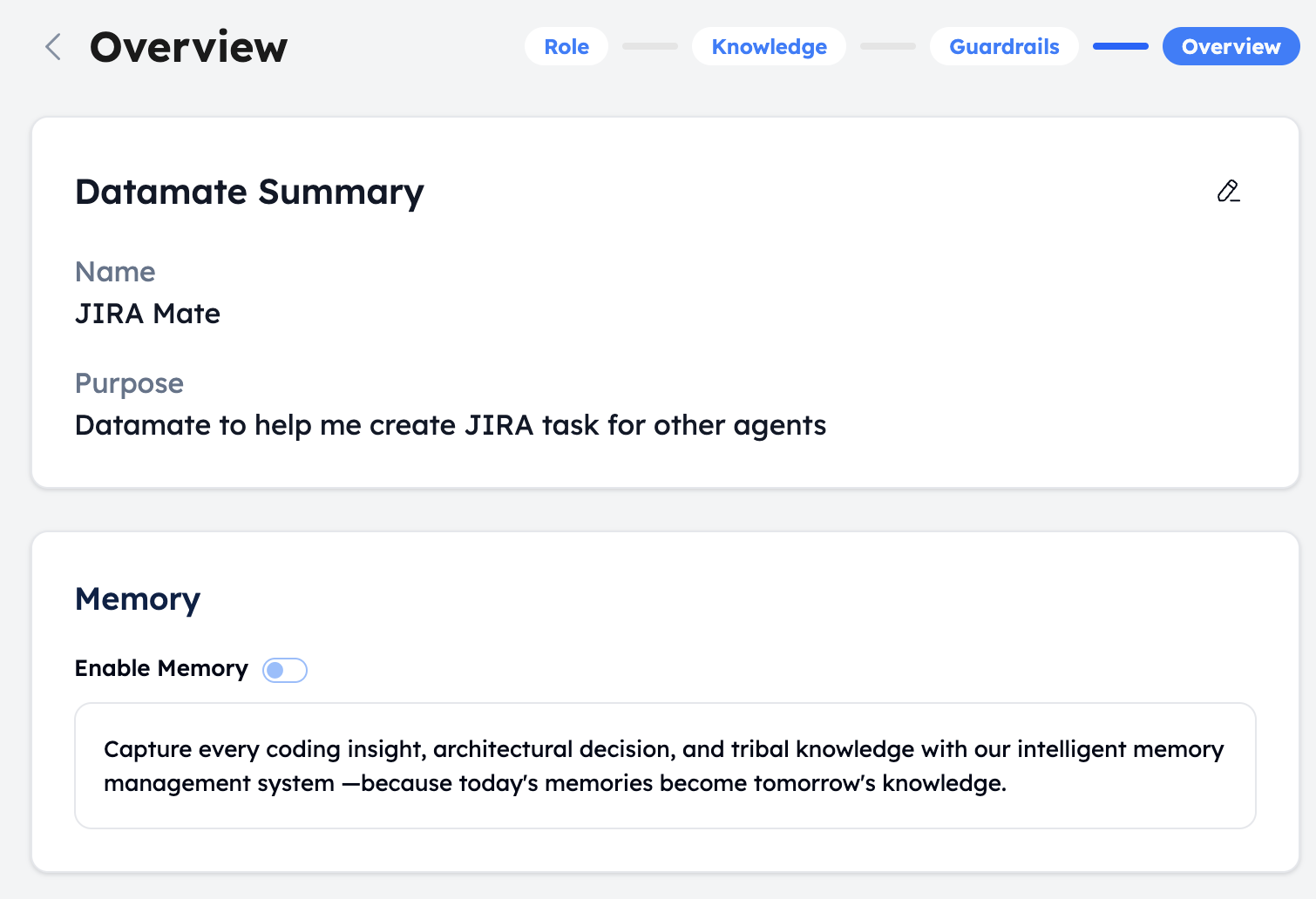
Task: Select the name value JIRA Mate
Action: 147,314
